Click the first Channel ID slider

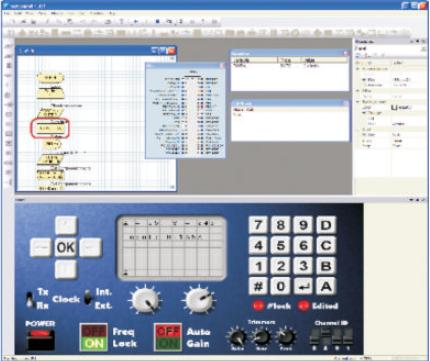[x=314, y=337]
